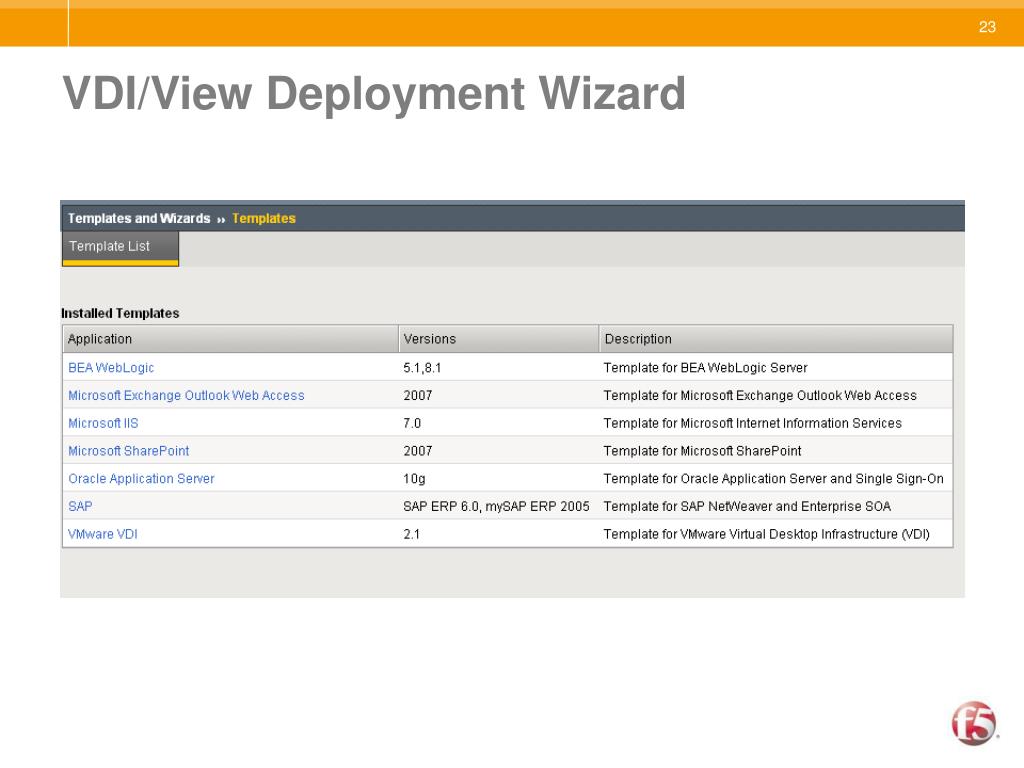Click 'SAP ERP 6.0, mySAP ERP 2005' cell
The height and width of the screenshot is (768, 1024).
click(x=496, y=506)
